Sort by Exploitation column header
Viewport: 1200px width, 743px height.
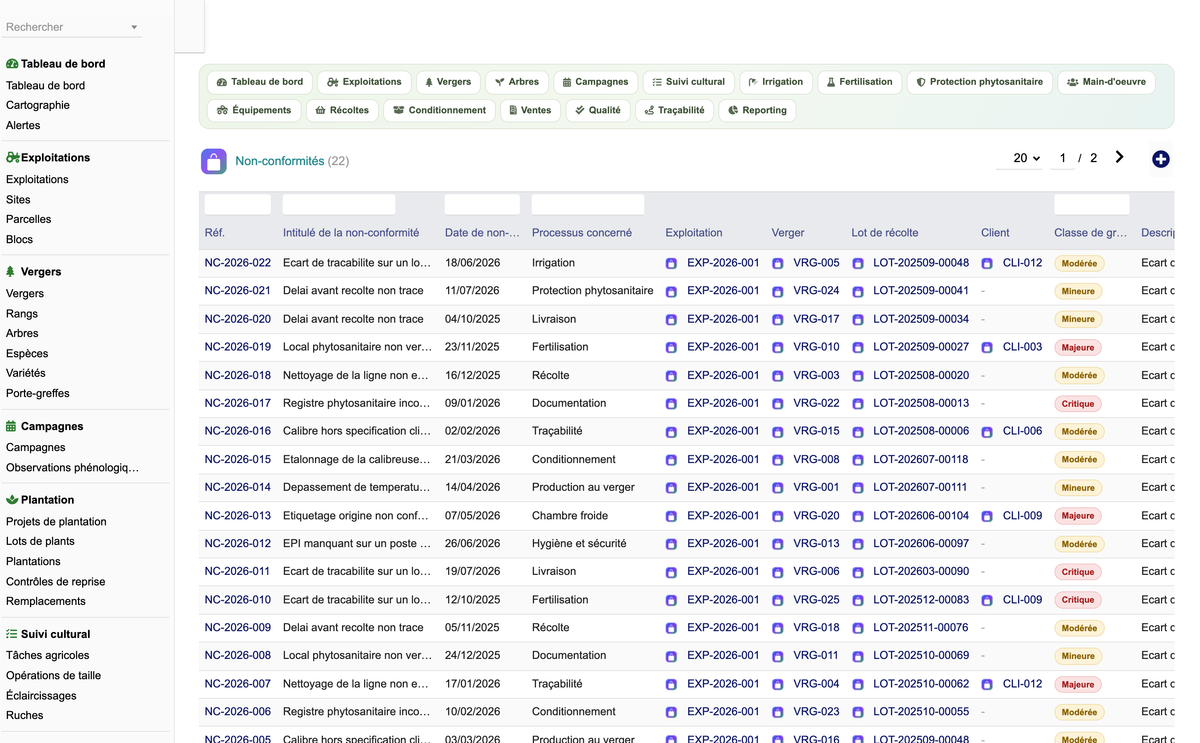tap(694, 233)
